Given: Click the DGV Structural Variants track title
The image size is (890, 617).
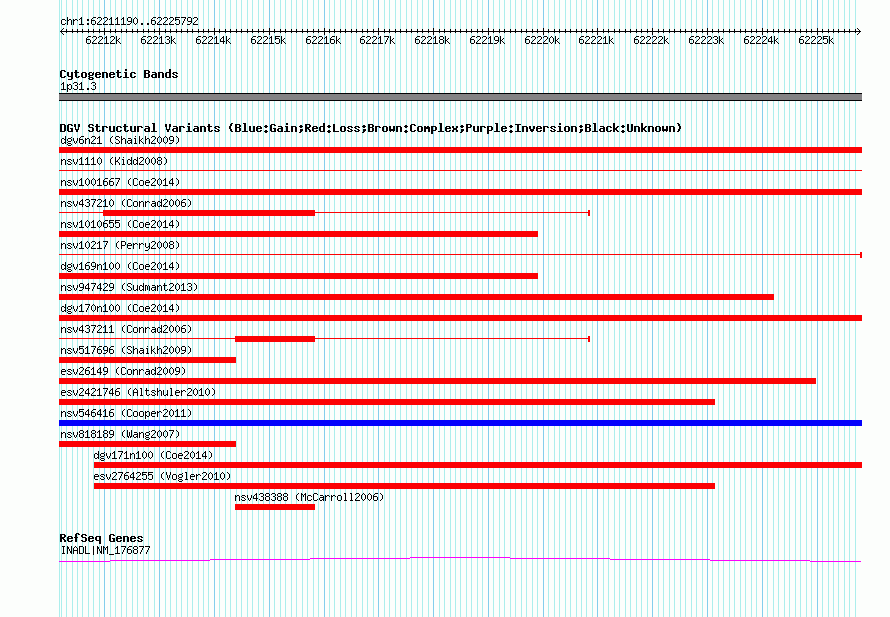Looking at the screenshot, I should tap(371, 128).
